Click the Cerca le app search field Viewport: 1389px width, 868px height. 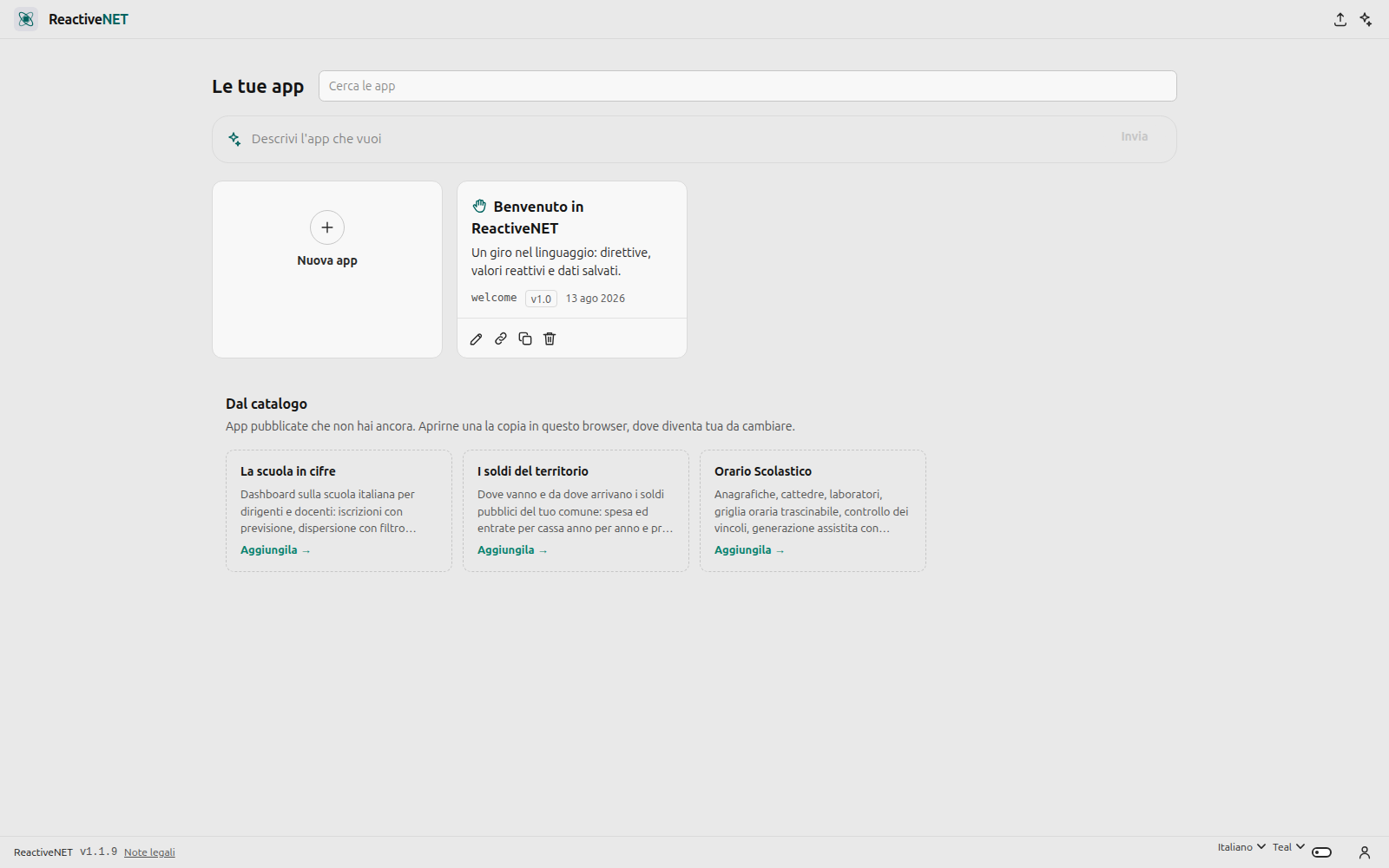[747, 86]
